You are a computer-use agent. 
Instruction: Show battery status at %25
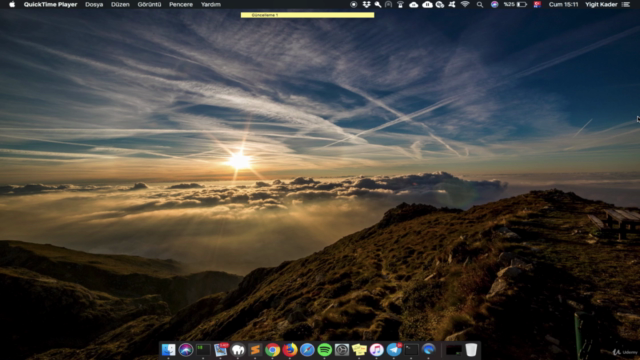[x=515, y=4]
